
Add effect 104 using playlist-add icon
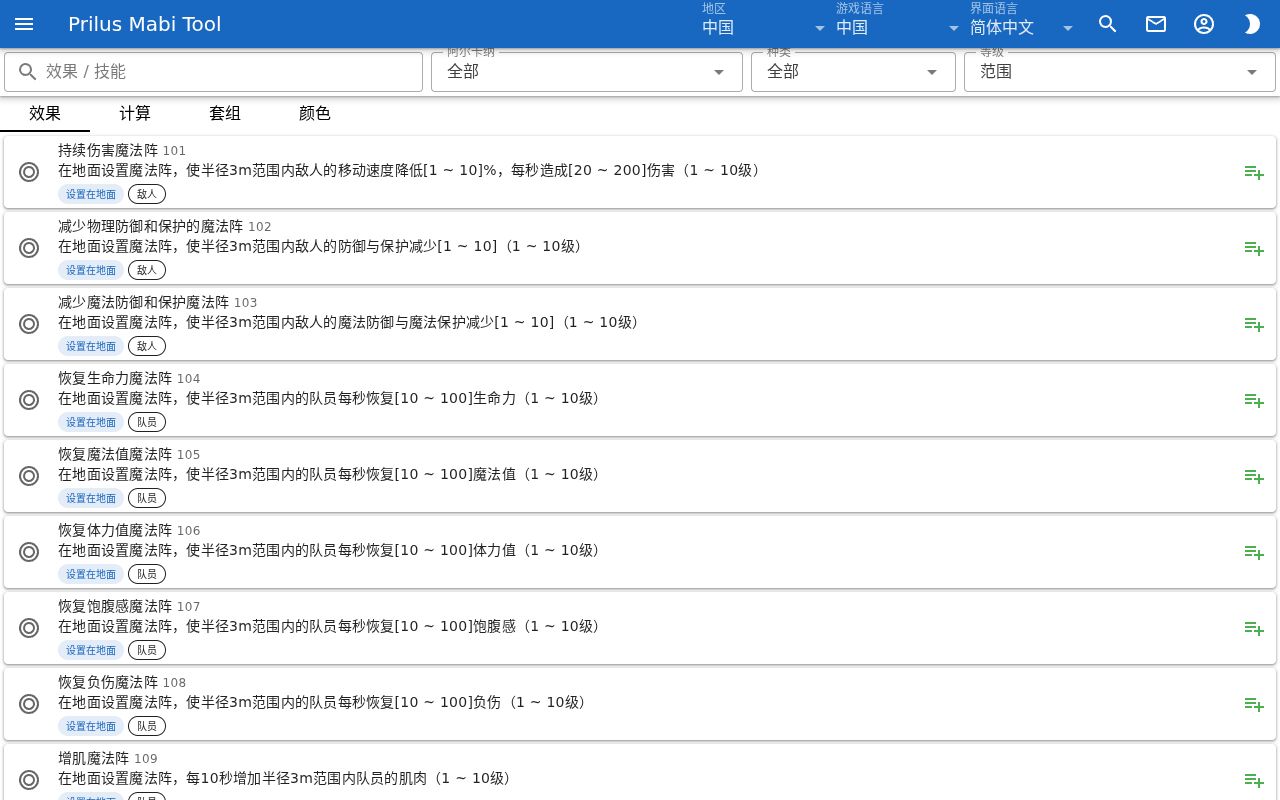[x=1254, y=400]
